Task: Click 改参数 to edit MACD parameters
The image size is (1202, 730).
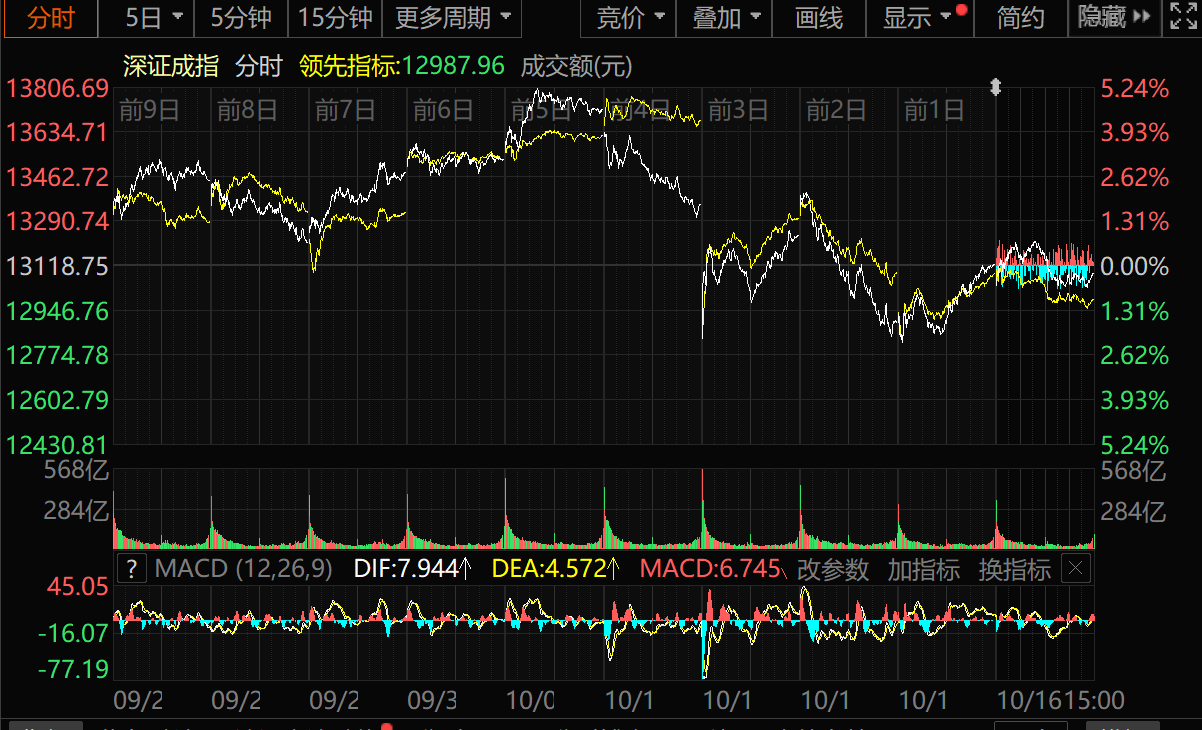Action: click(832, 570)
